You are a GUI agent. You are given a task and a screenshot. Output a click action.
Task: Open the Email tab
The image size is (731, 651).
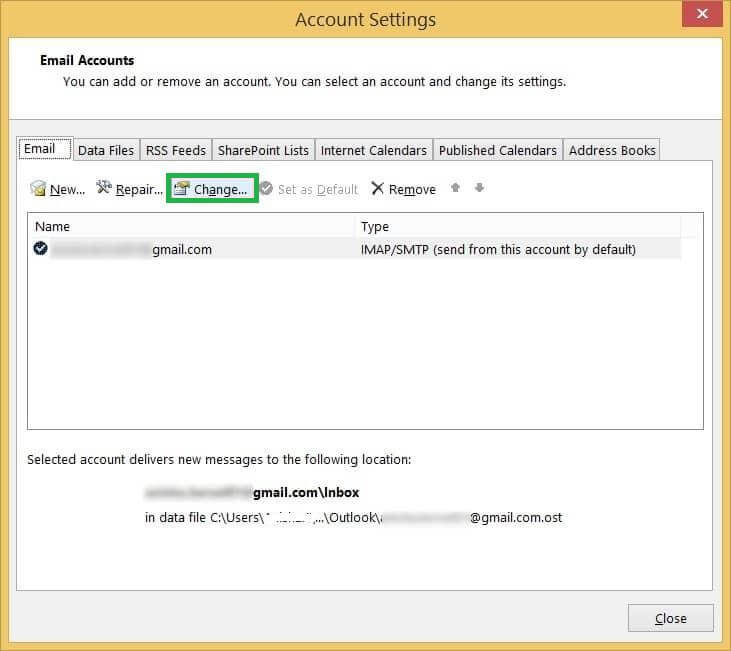[45, 149]
